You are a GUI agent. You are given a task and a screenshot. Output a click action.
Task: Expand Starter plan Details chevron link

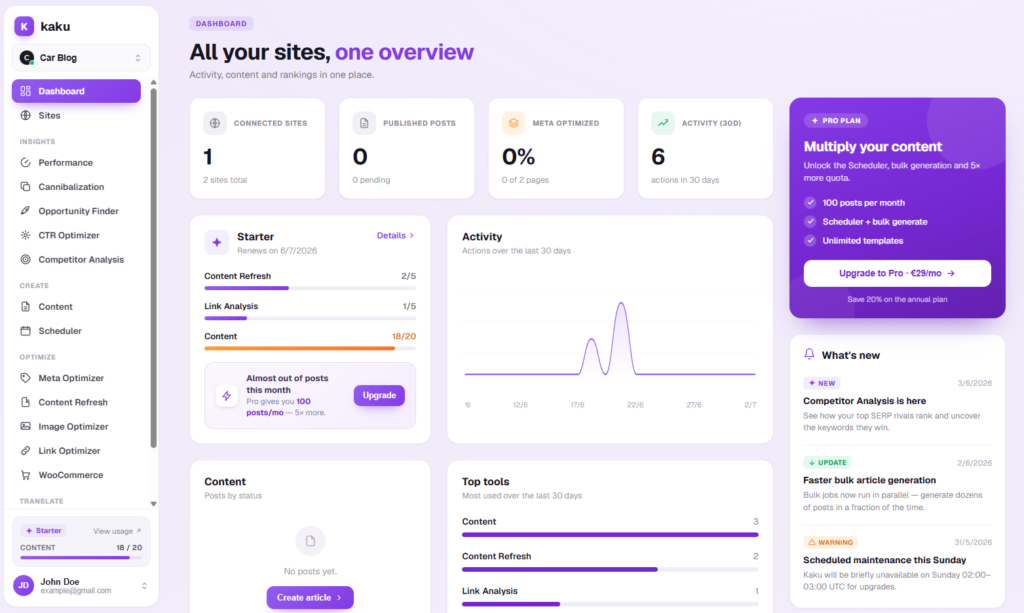click(x=395, y=236)
